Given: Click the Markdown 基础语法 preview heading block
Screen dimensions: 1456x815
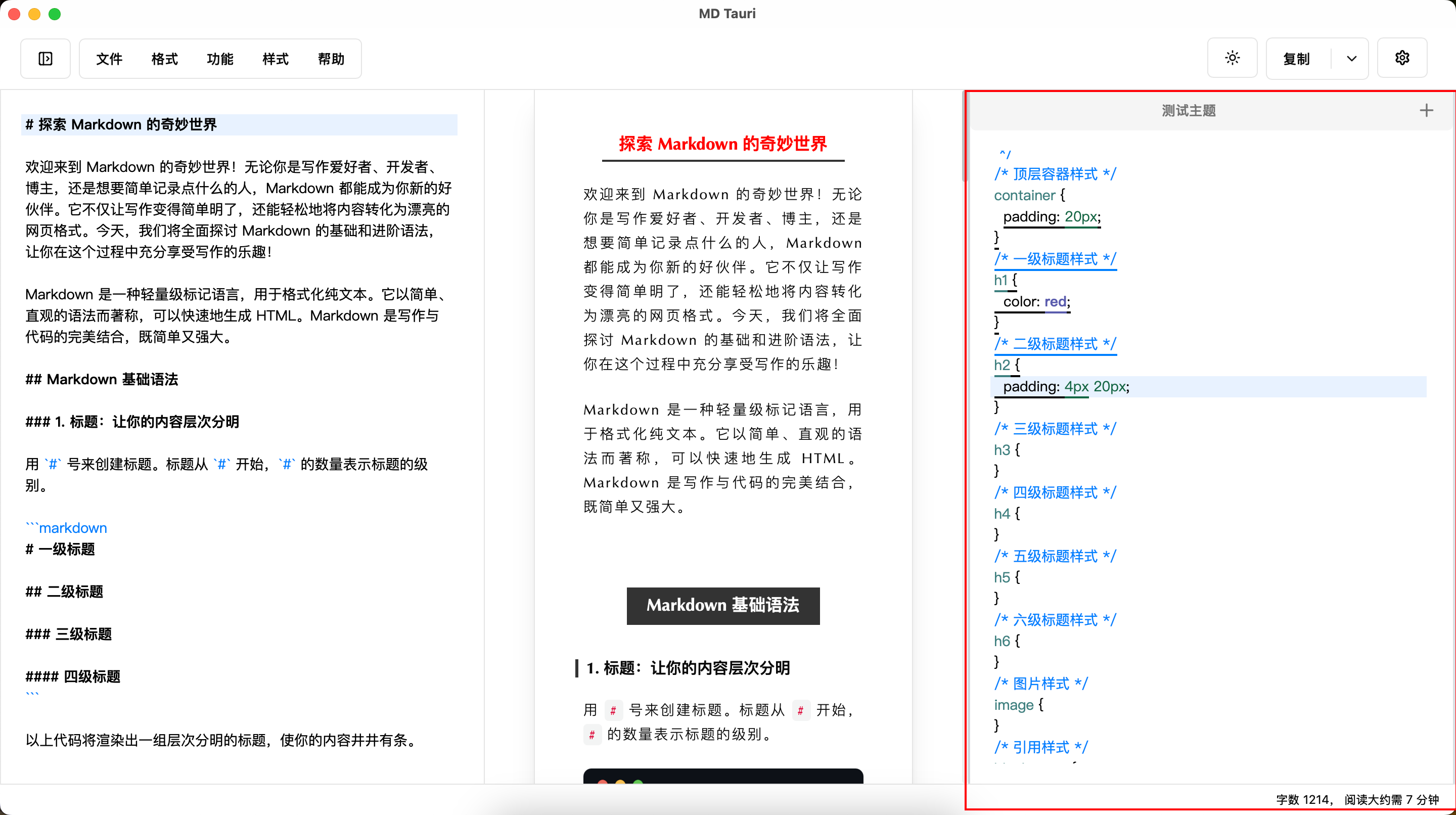Looking at the screenshot, I should pyautogui.click(x=722, y=605).
